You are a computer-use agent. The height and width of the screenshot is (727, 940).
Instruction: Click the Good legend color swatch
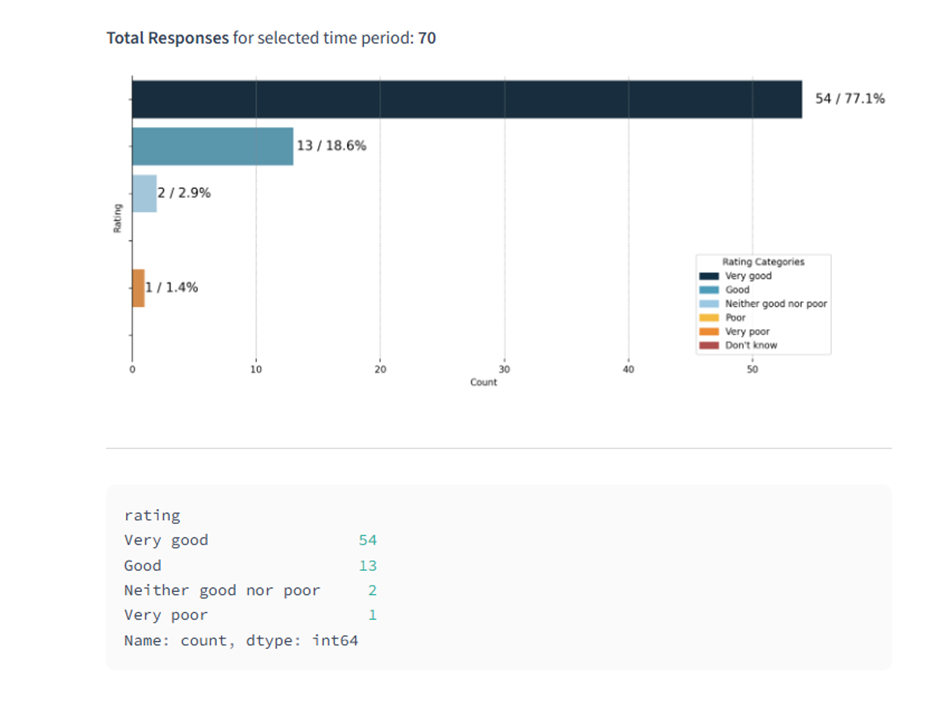point(708,290)
